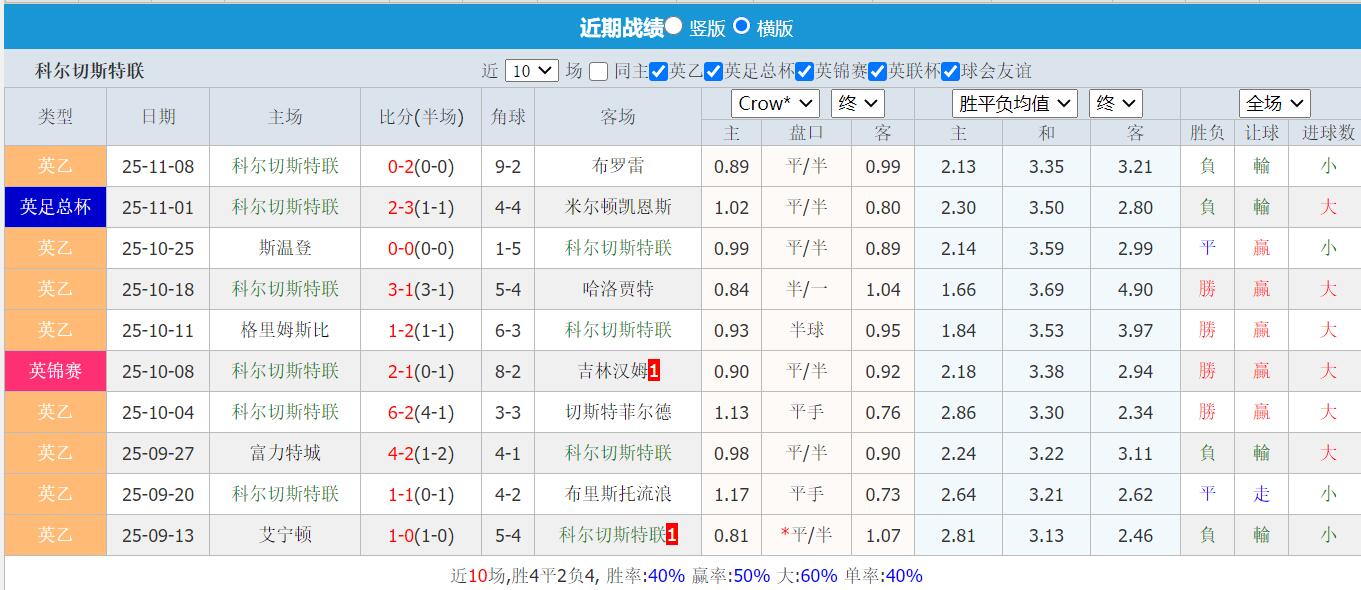1361x590 pixels.
Task: Open the 布罗雷 team link
Action: click(x=617, y=166)
